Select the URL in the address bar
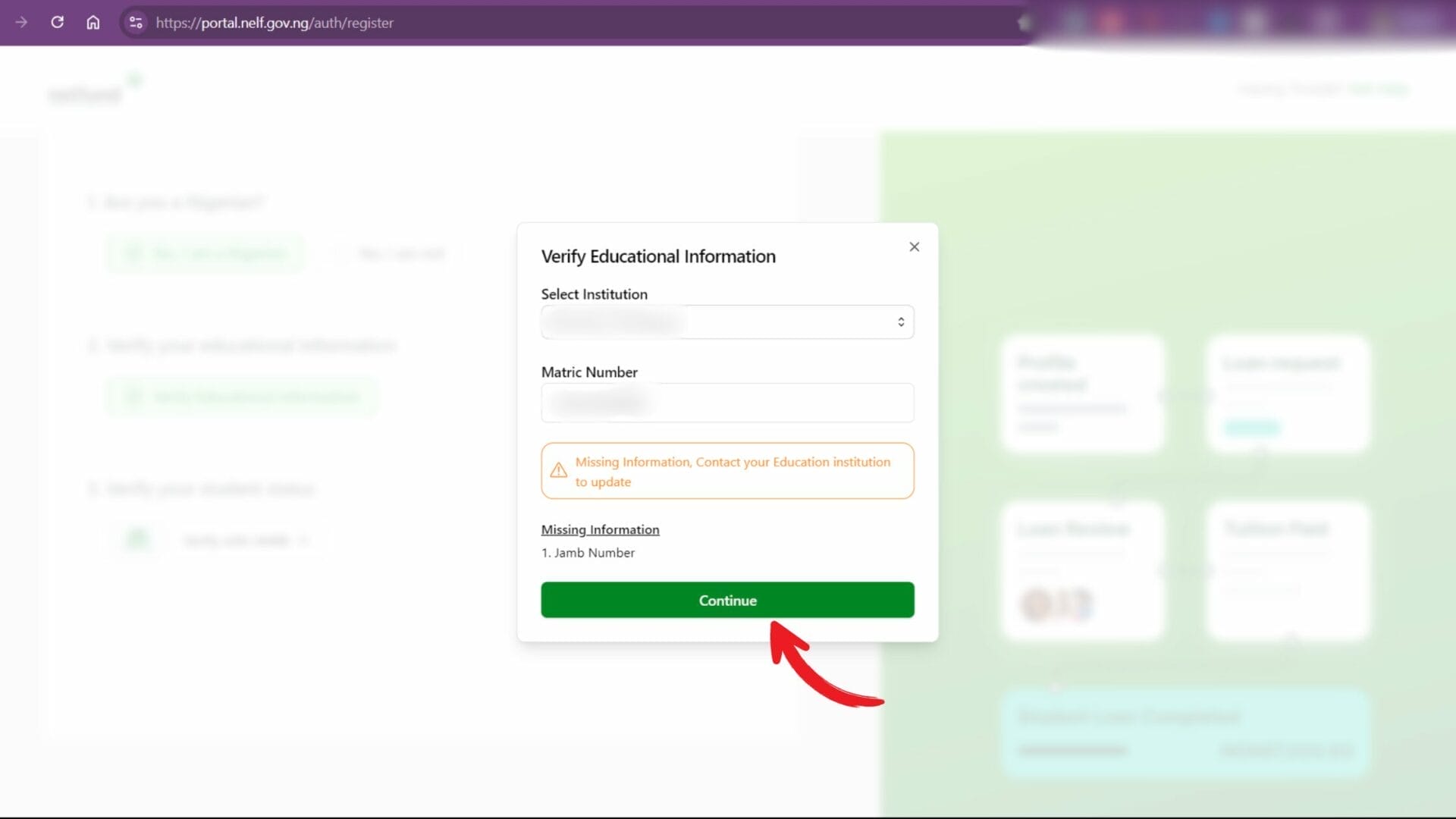1456x819 pixels. coord(275,23)
